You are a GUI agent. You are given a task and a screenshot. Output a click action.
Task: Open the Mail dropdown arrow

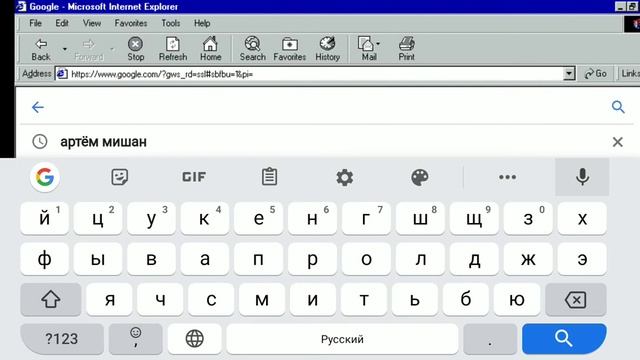[x=378, y=44]
